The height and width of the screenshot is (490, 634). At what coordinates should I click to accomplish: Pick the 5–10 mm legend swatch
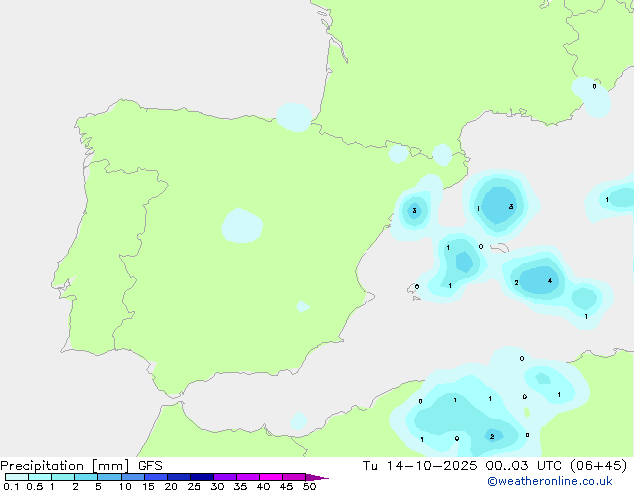109,477
